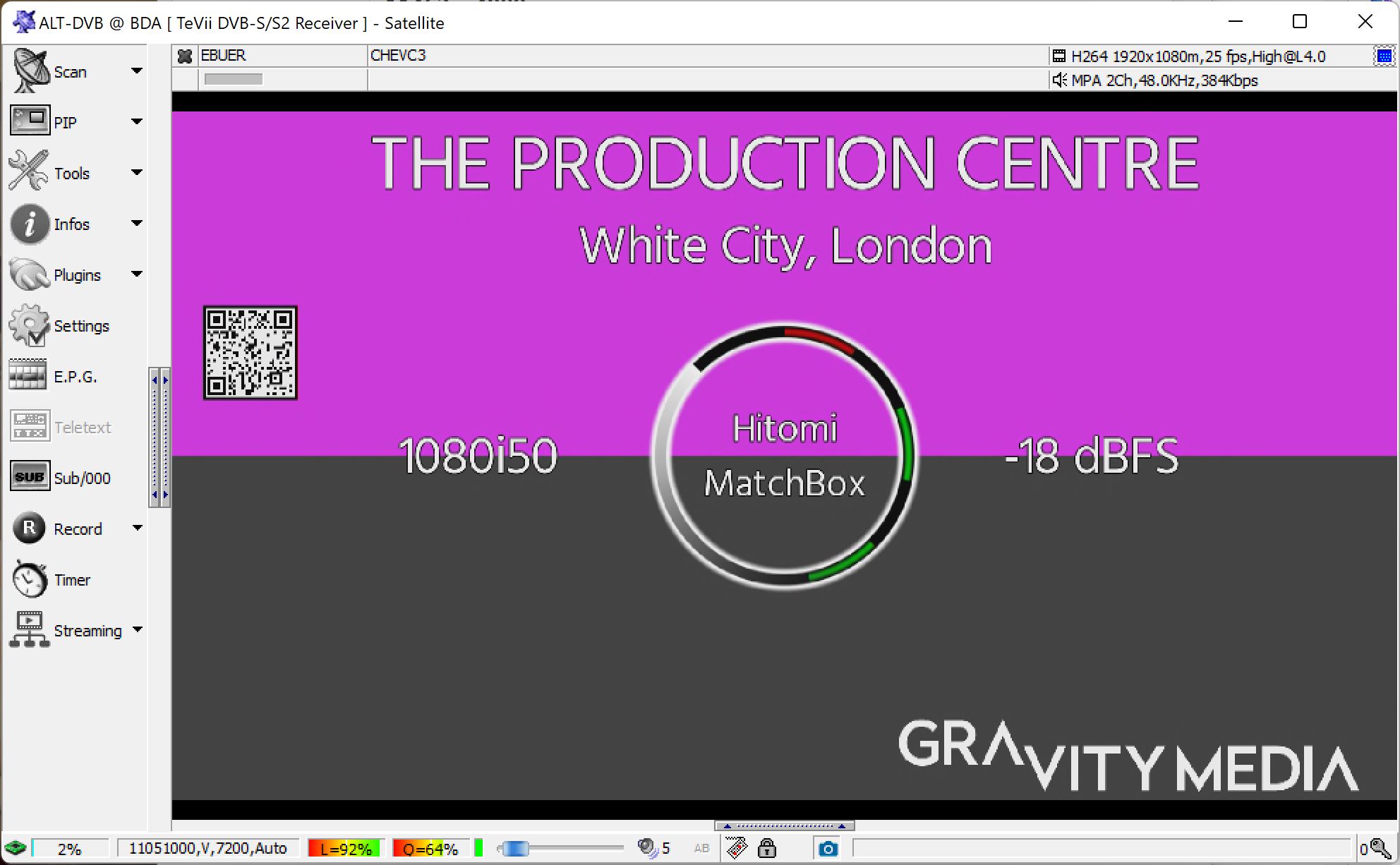Click the audio speaker info icon

(1059, 80)
